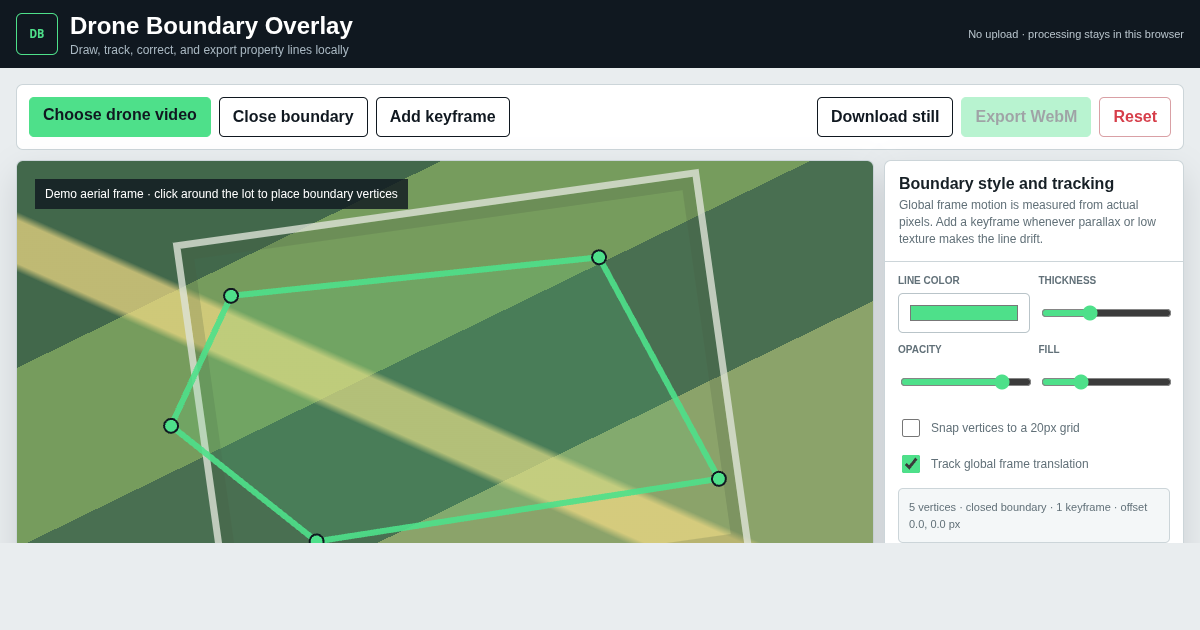Adjust the Opacity slider
The height and width of the screenshot is (630, 1200).
965,382
